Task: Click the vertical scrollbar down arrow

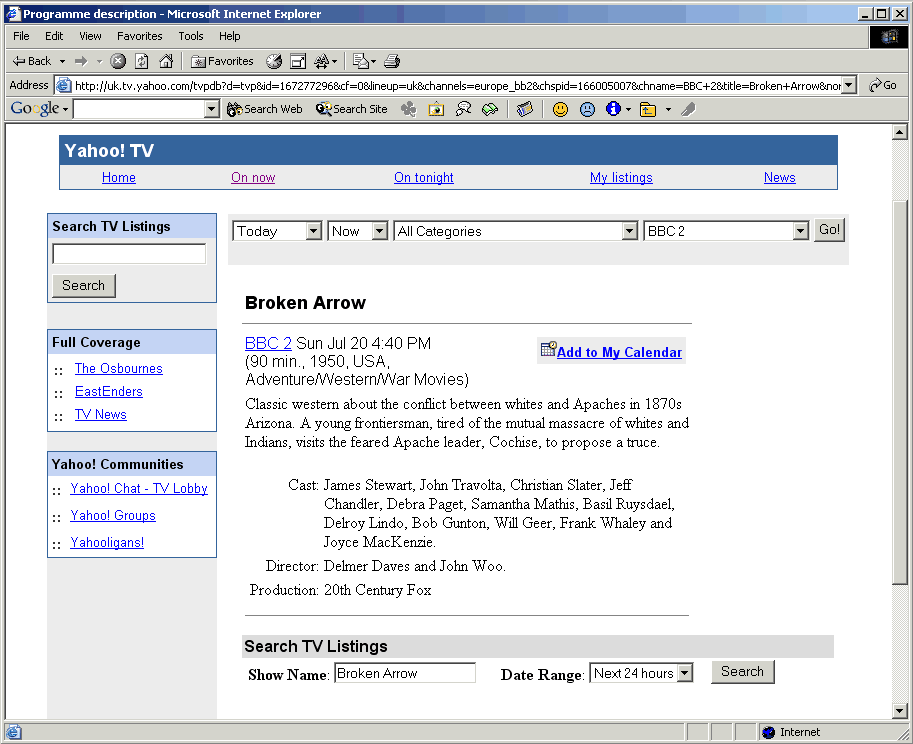Action: pos(900,710)
